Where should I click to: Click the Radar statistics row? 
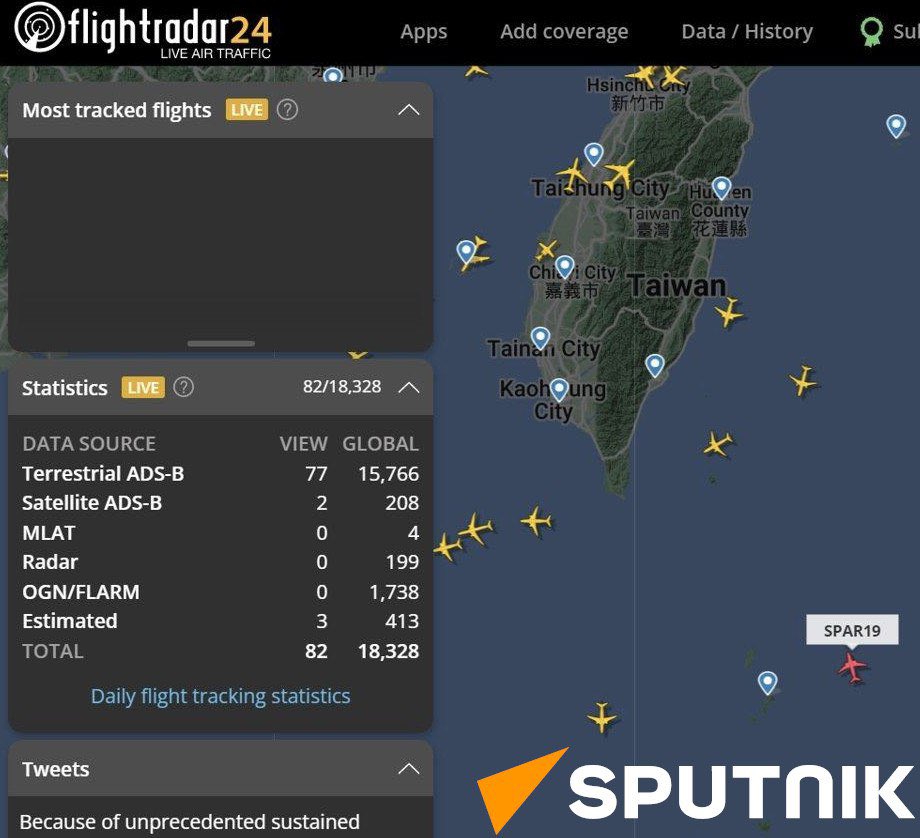(x=221, y=562)
